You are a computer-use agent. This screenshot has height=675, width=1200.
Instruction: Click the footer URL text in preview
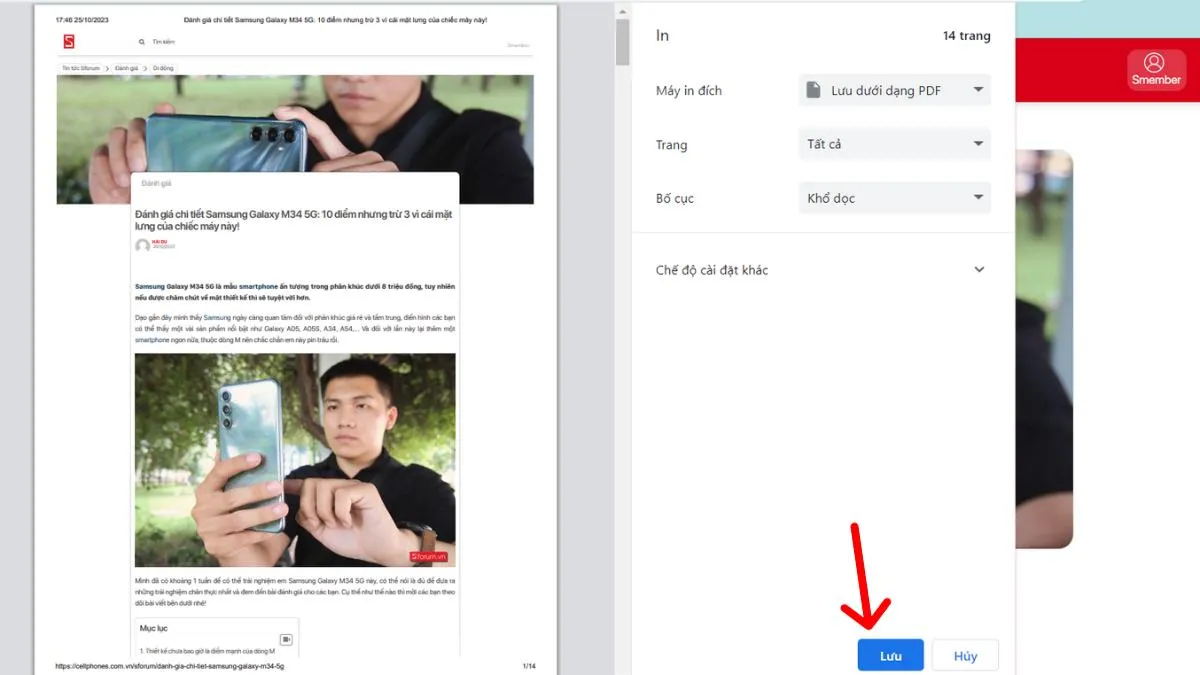click(x=170, y=666)
